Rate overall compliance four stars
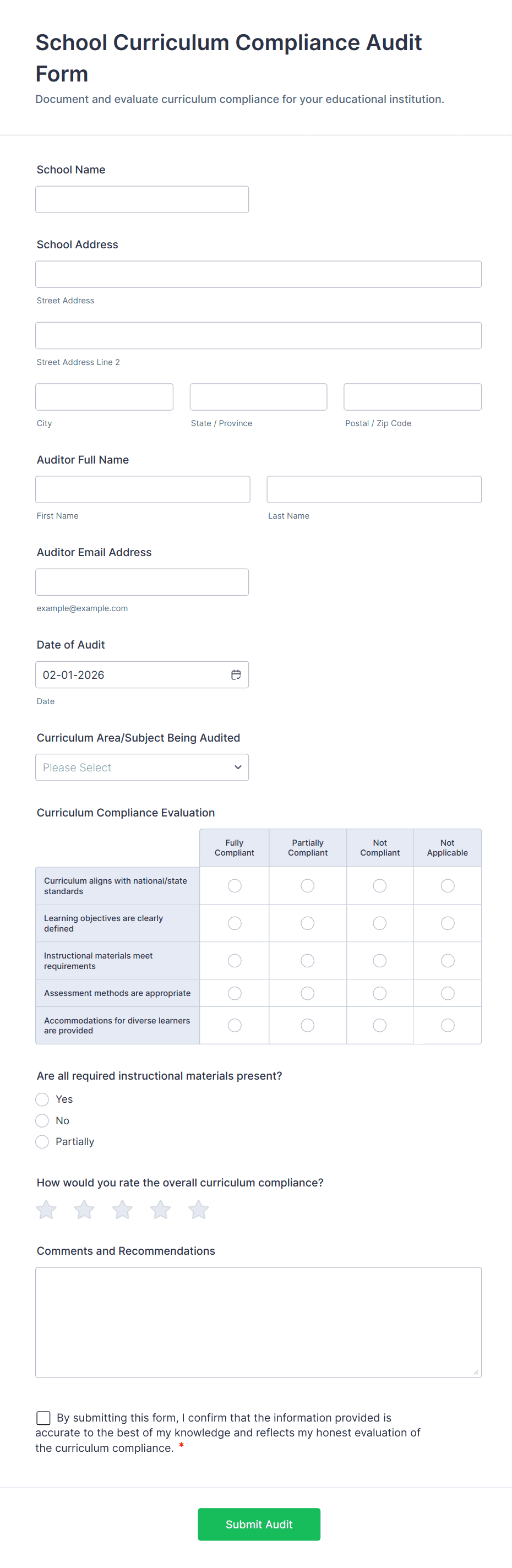Viewport: 512px width, 1568px height. coord(161,1210)
